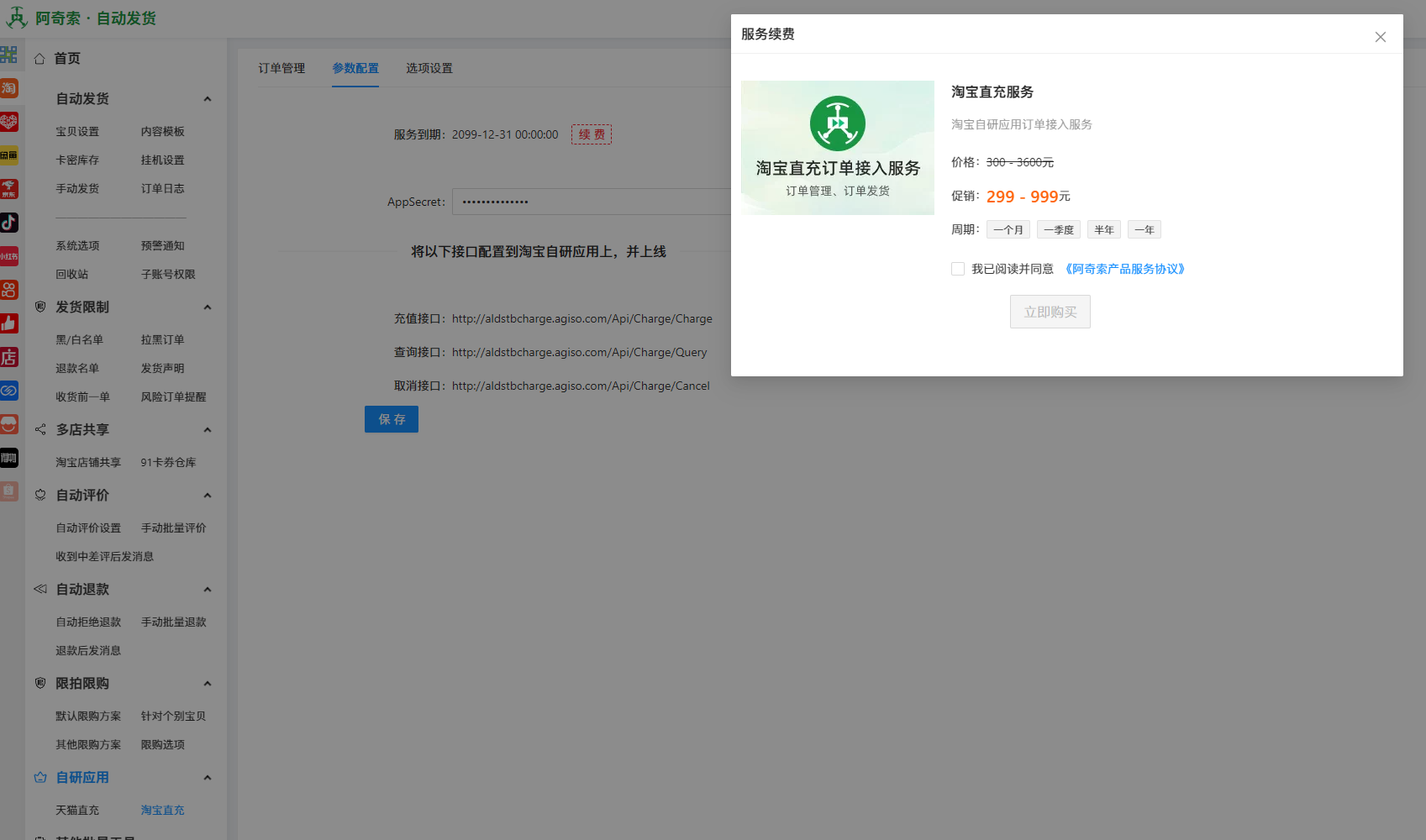Switch to the Pinduoduo red heart icon
Screen dimensions: 1426x840
[8, 122]
